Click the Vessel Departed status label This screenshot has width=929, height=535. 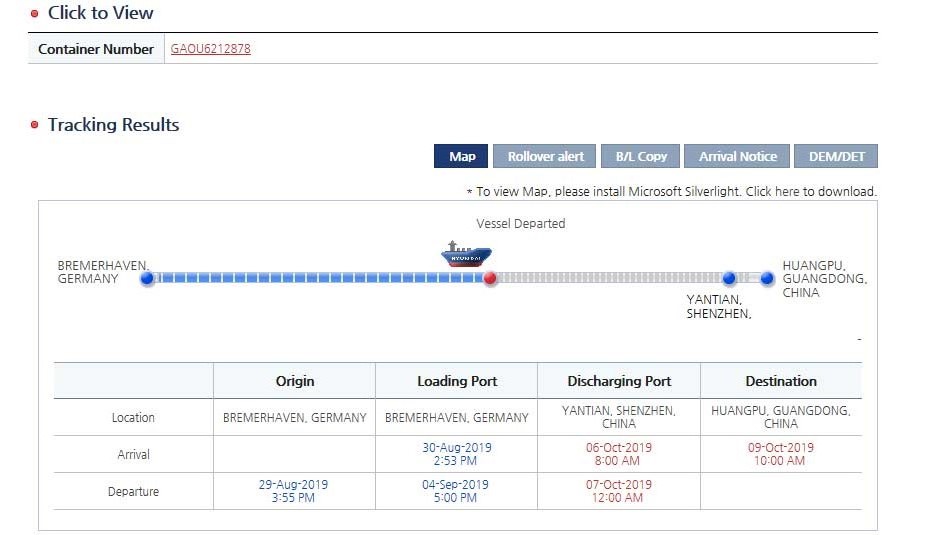point(521,224)
